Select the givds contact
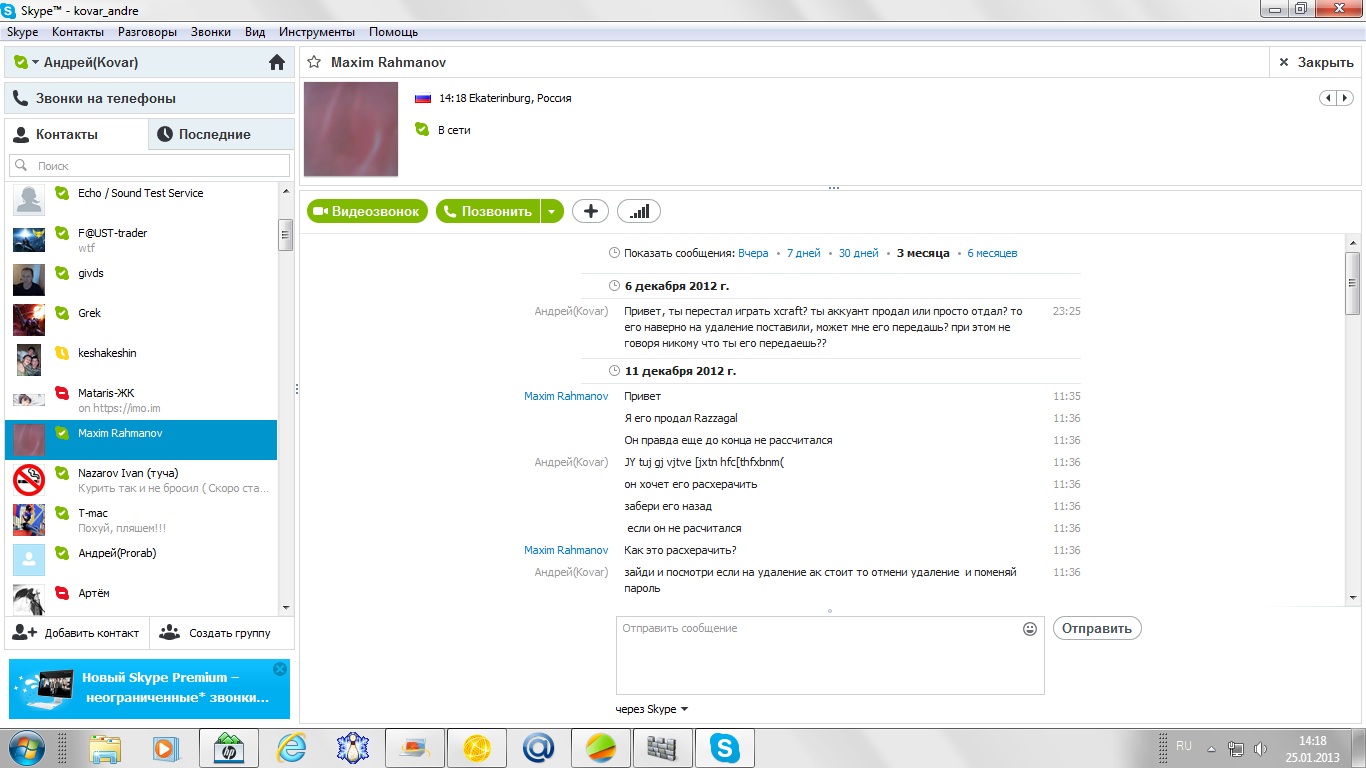The height and width of the screenshot is (768, 1366). pyautogui.click(x=141, y=280)
